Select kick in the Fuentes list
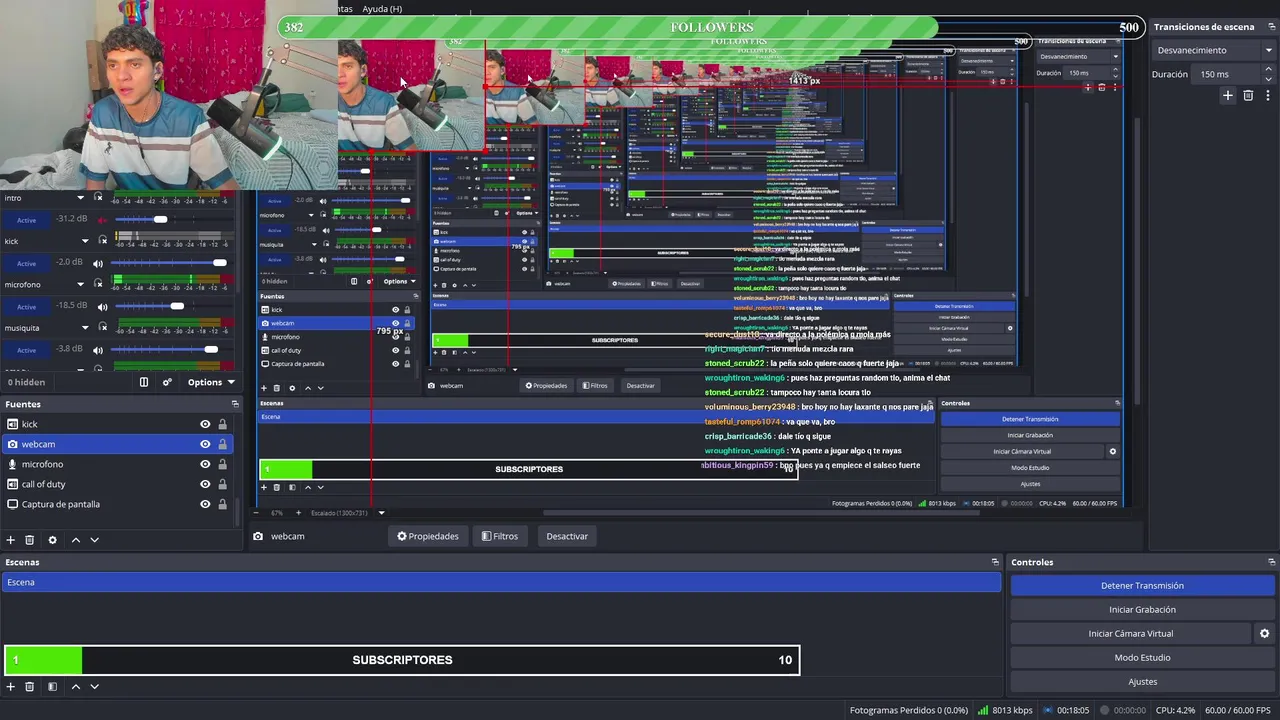Viewport: 1280px width, 720px height. tap(117, 424)
